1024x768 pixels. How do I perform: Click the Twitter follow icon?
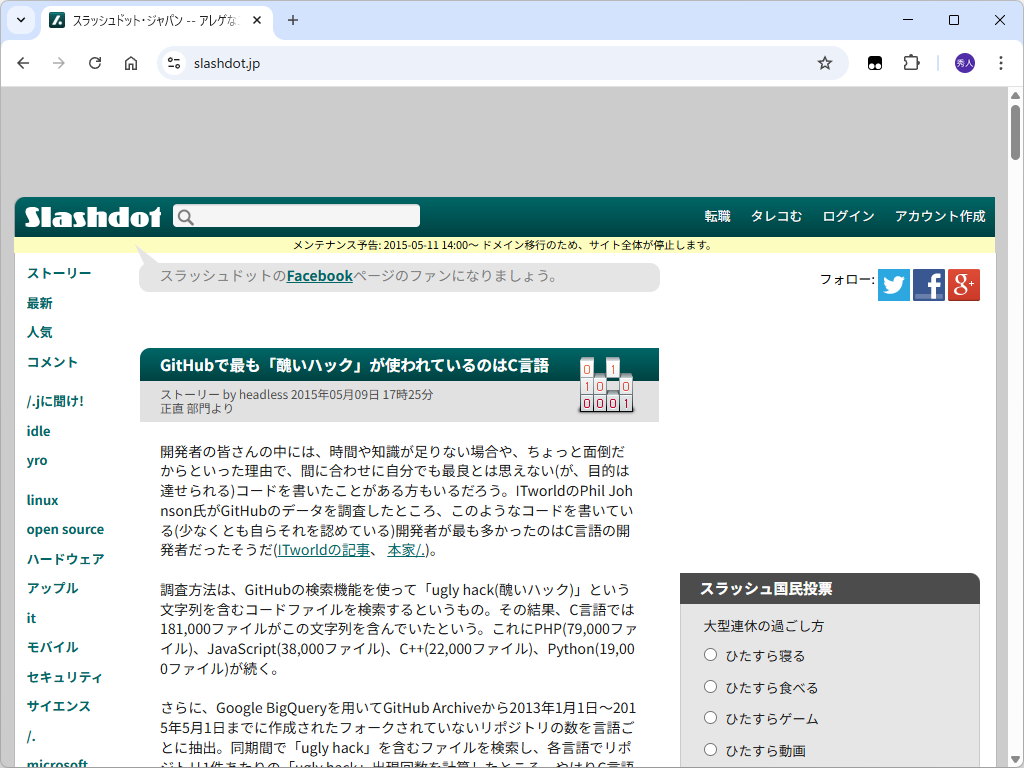tap(893, 284)
